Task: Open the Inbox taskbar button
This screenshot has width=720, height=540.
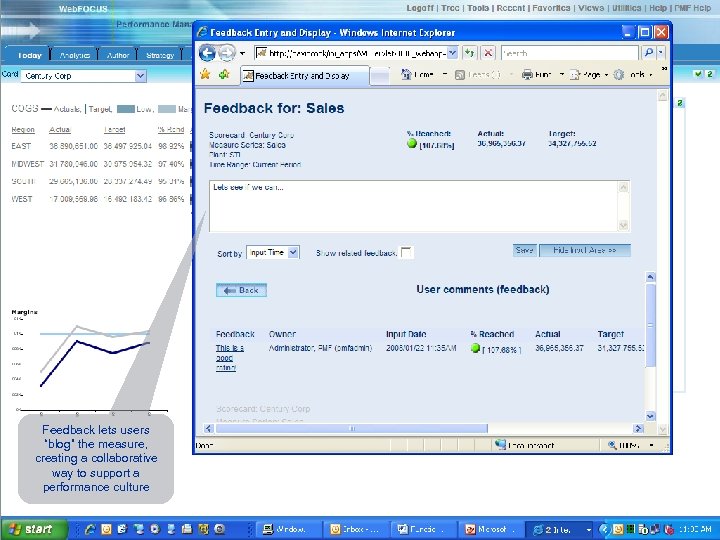Action: [x=355, y=529]
